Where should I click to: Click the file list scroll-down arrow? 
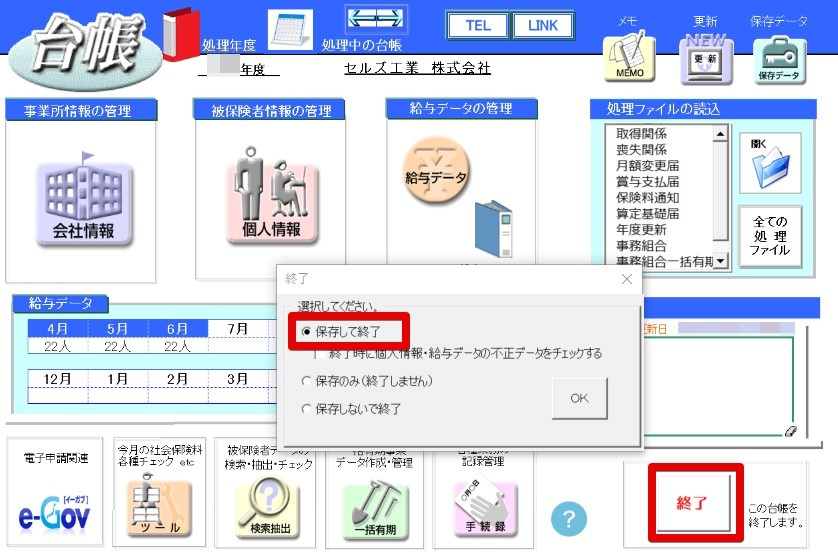[721, 261]
